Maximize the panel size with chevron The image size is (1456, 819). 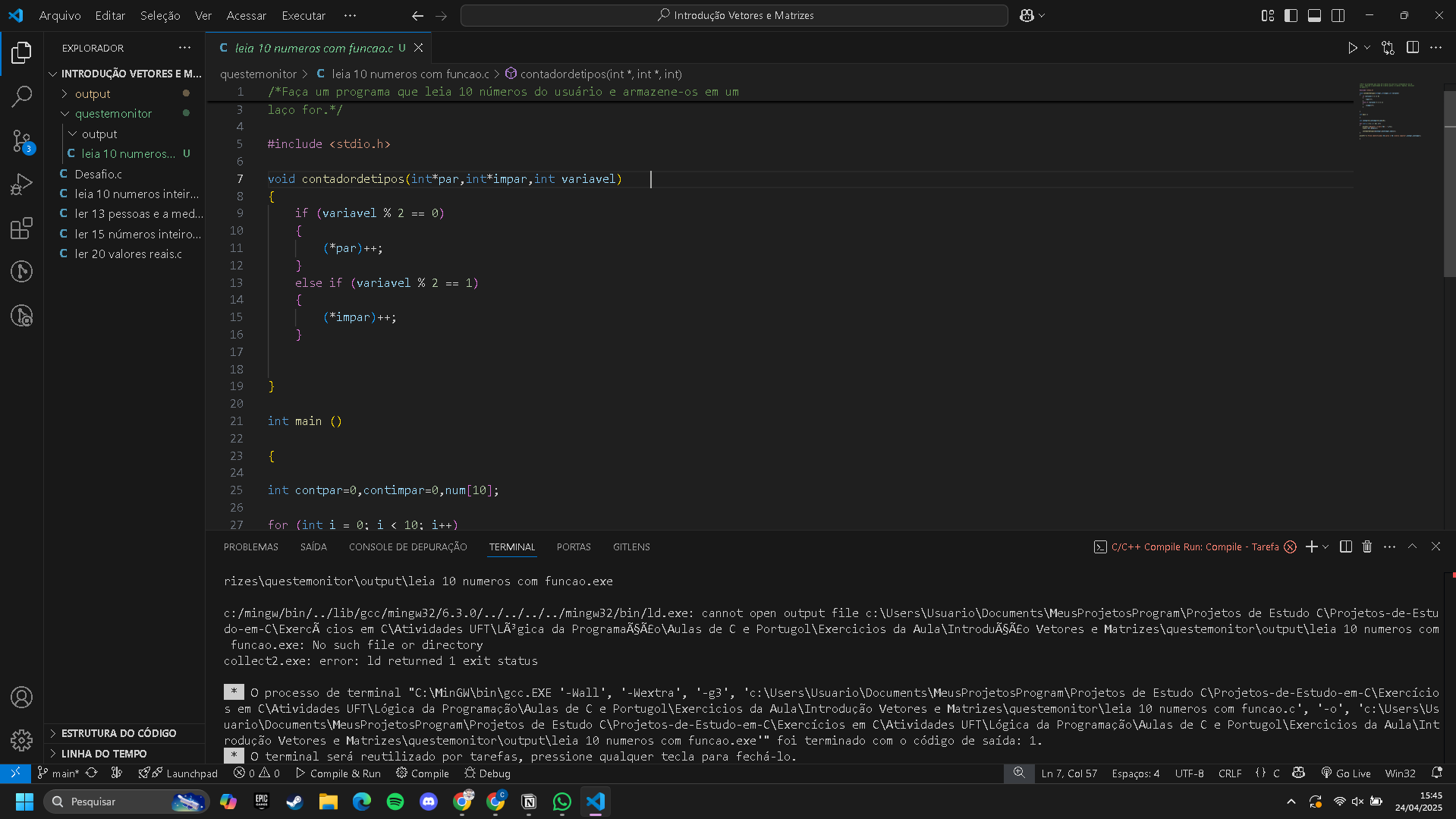[x=1412, y=547]
